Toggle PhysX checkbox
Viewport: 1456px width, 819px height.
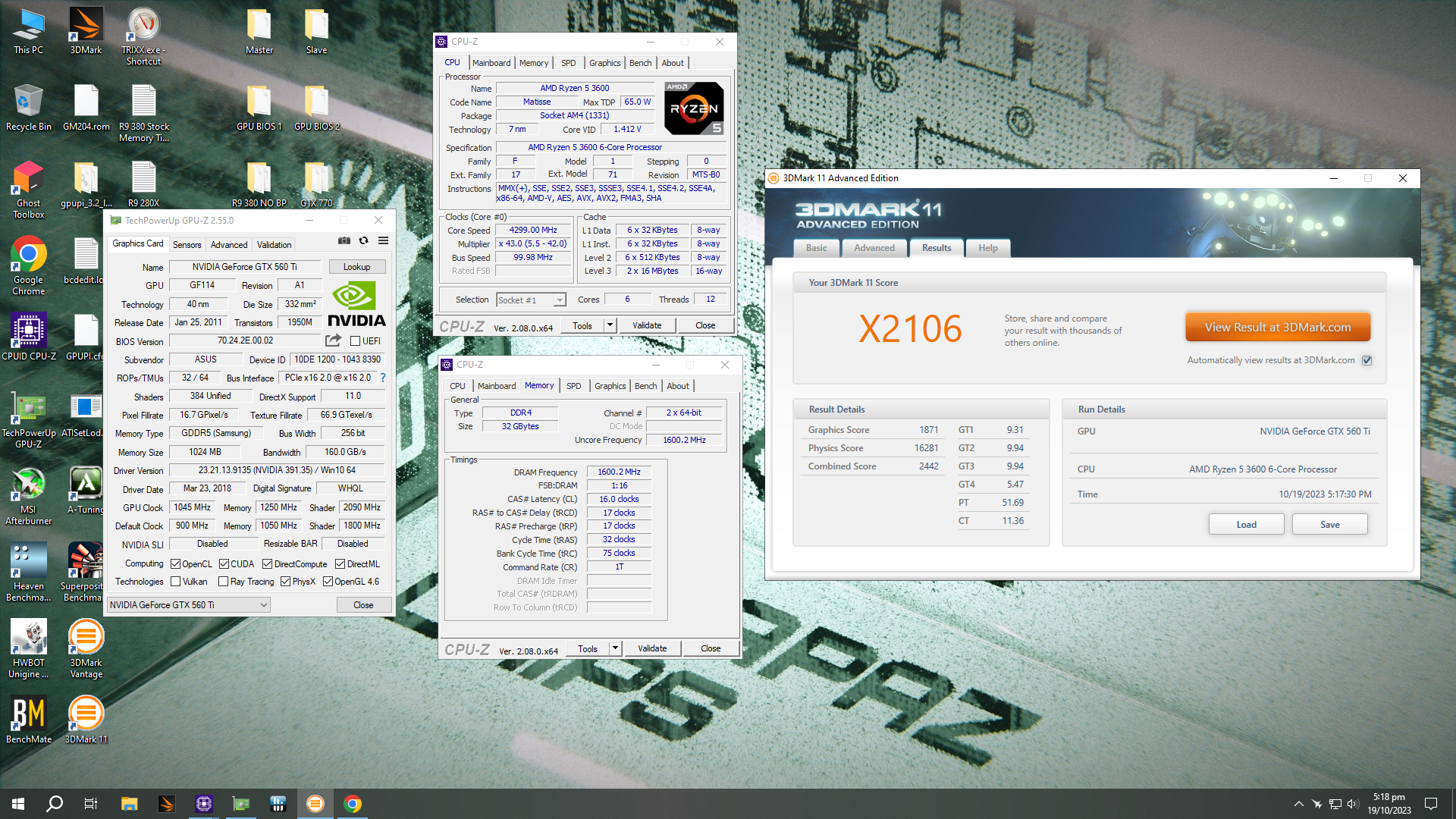(285, 582)
